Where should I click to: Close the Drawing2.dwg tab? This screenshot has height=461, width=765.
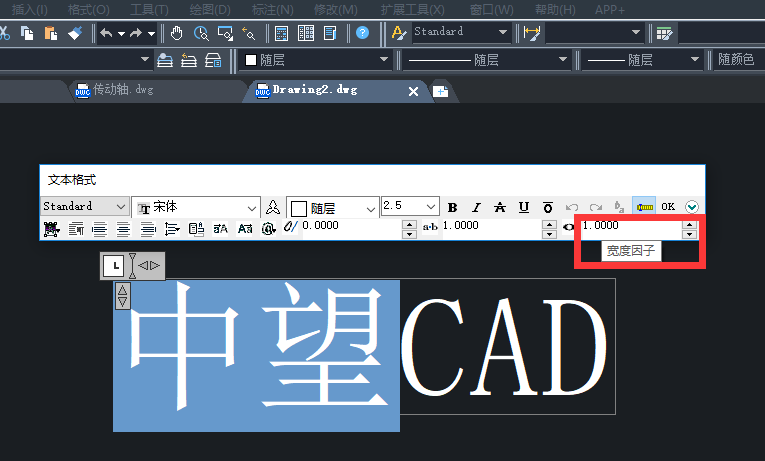[413, 90]
